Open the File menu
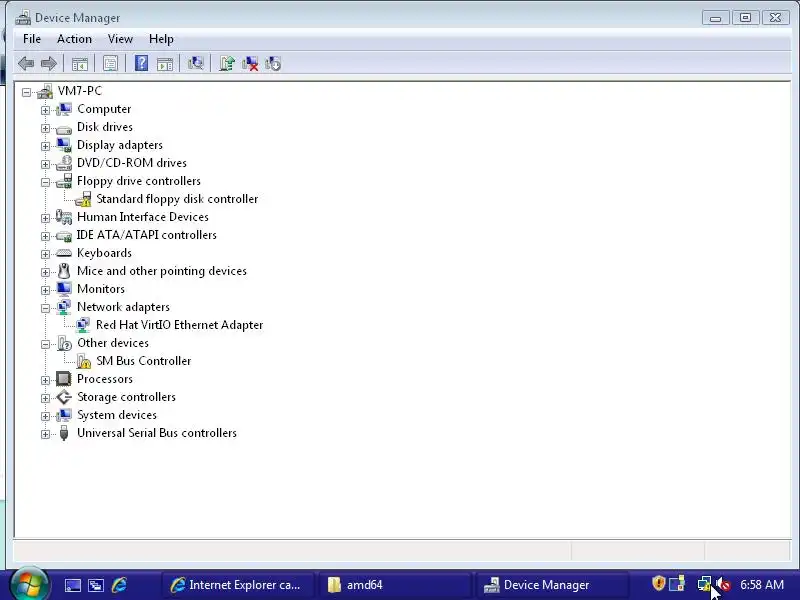 [x=32, y=39]
